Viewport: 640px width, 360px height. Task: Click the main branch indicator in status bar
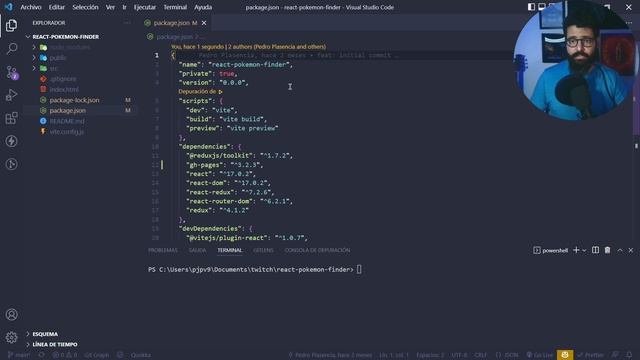tap(19, 355)
